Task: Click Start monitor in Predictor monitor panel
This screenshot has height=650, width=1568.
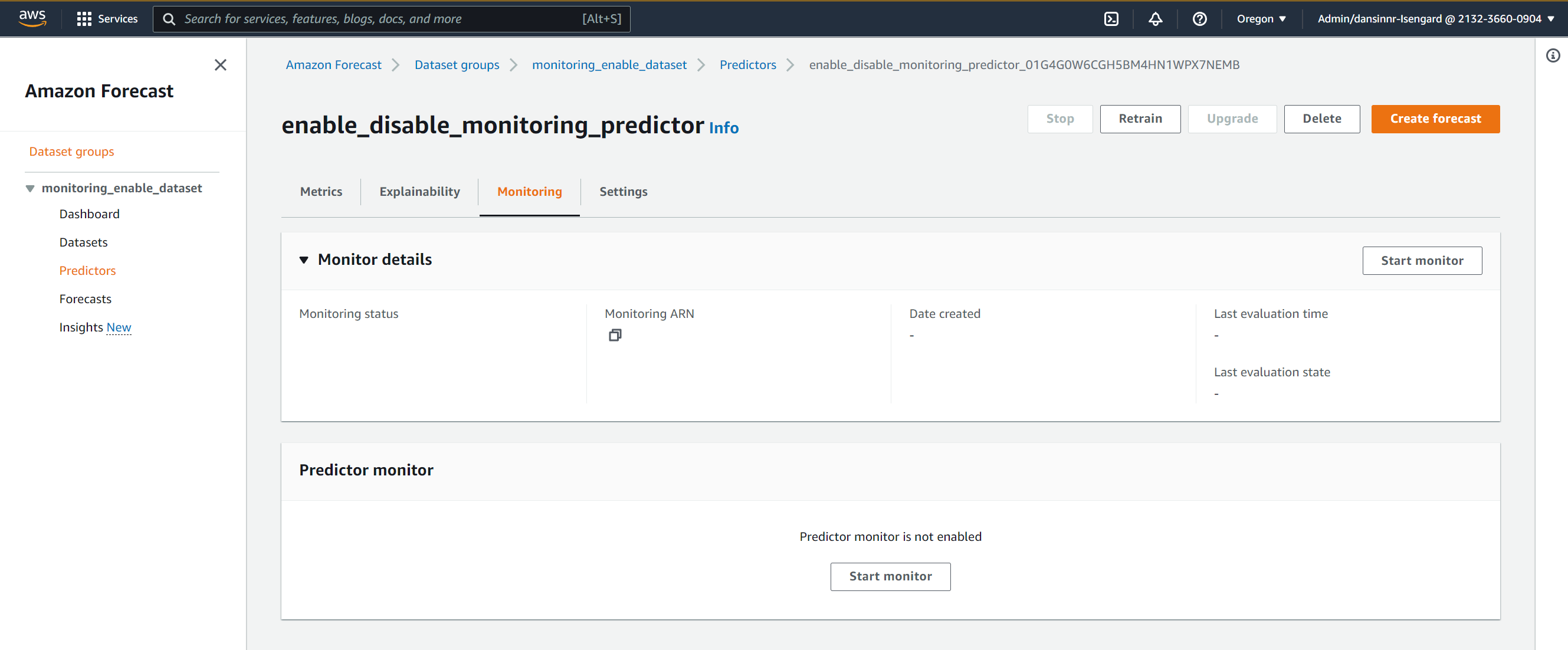Action: 890,576
